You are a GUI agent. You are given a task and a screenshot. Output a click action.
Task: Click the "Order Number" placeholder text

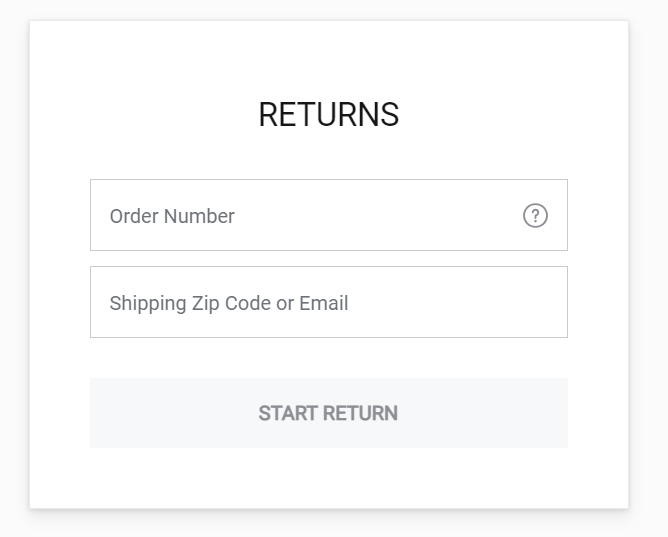(172, 216)
